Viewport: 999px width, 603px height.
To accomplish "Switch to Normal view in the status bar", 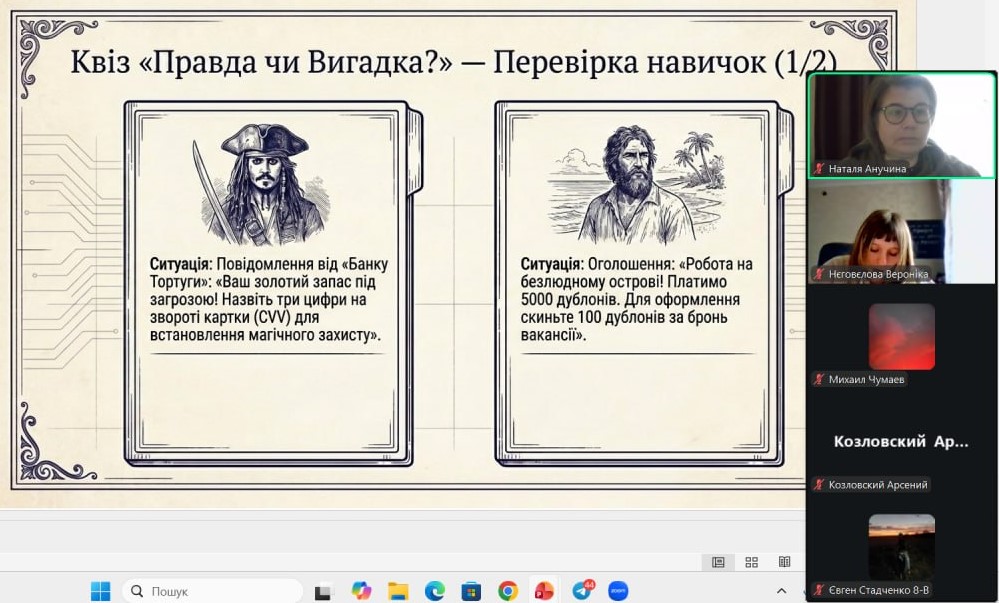I will [718, 562].
